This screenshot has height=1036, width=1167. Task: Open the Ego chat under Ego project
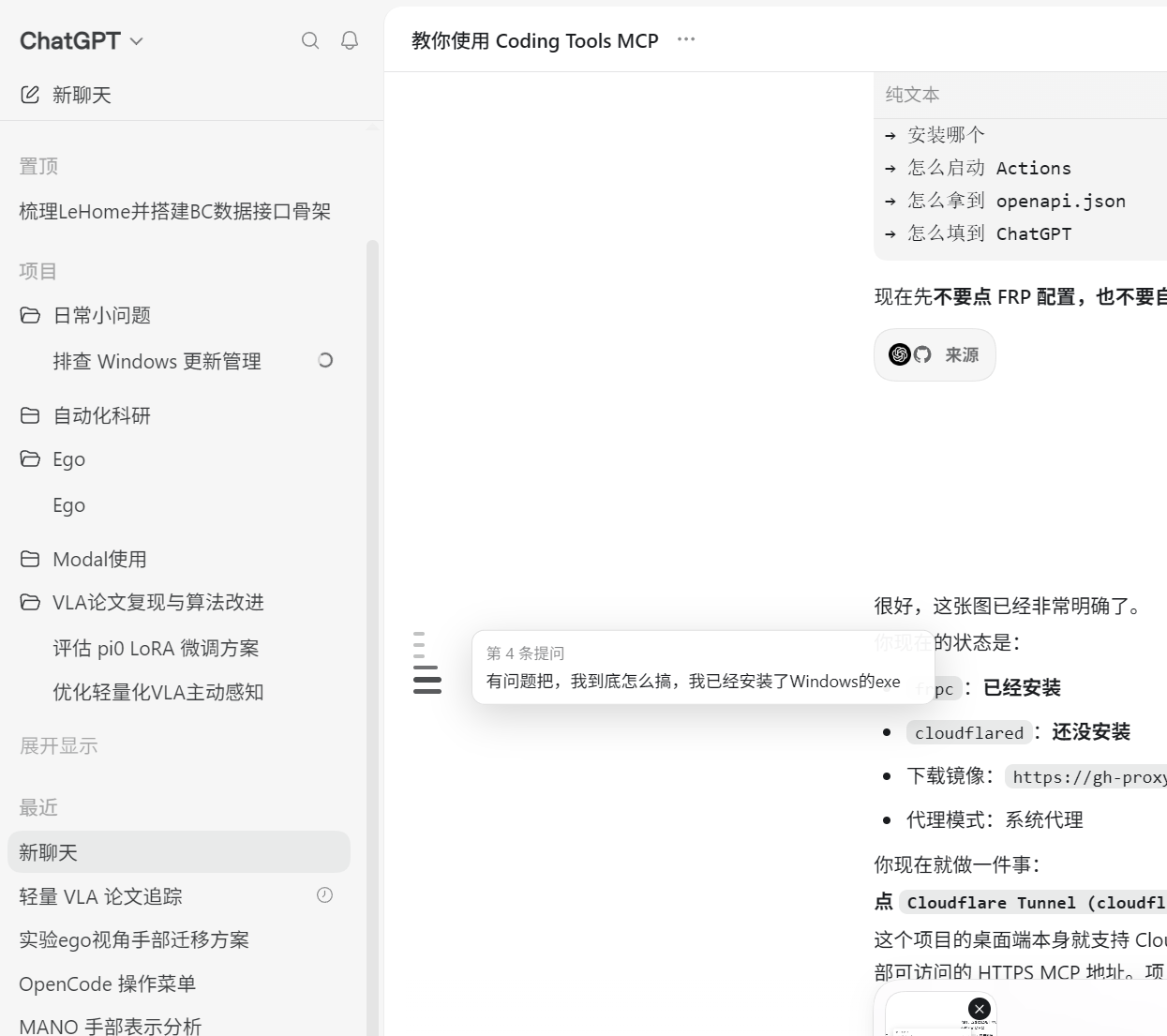(x=69, y=505)
